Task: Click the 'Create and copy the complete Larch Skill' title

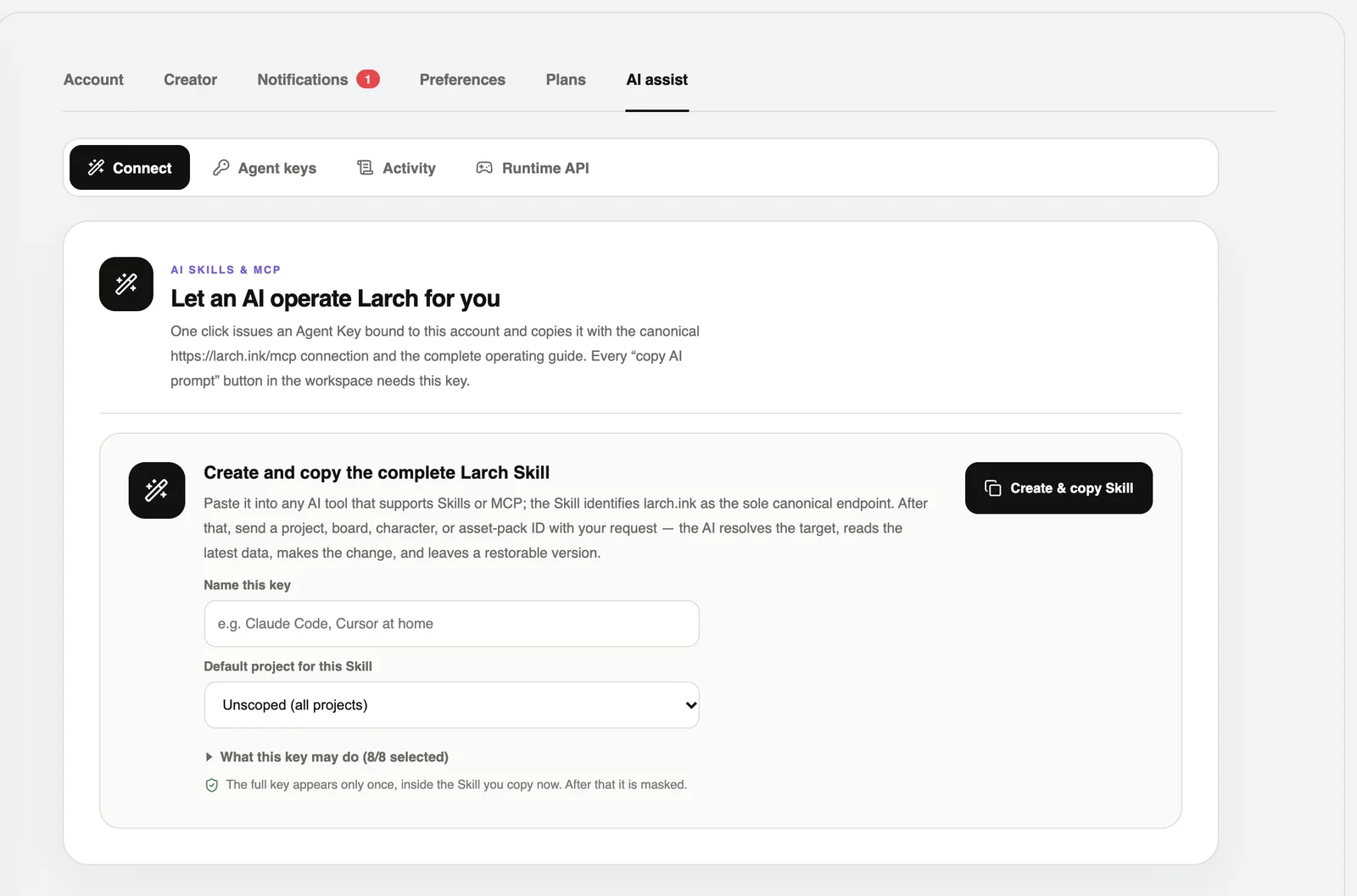Action: click(x=377, y=472)
